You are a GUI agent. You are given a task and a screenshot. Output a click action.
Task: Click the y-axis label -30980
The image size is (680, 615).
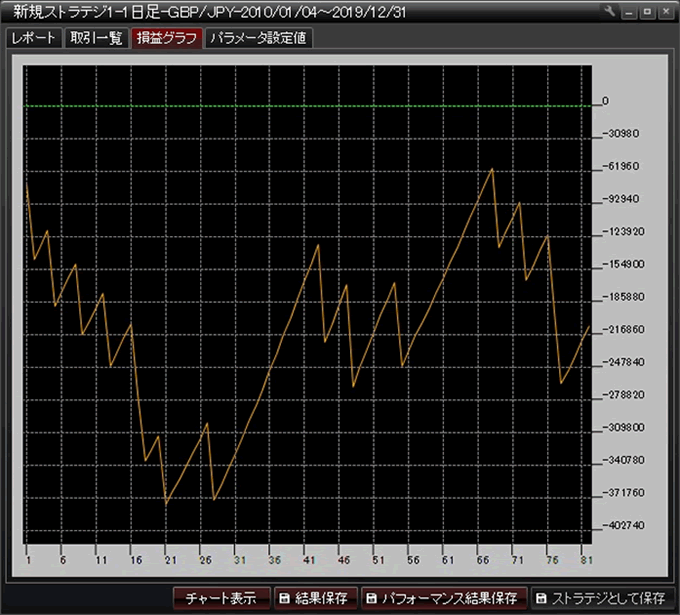(x=621, y=134)
